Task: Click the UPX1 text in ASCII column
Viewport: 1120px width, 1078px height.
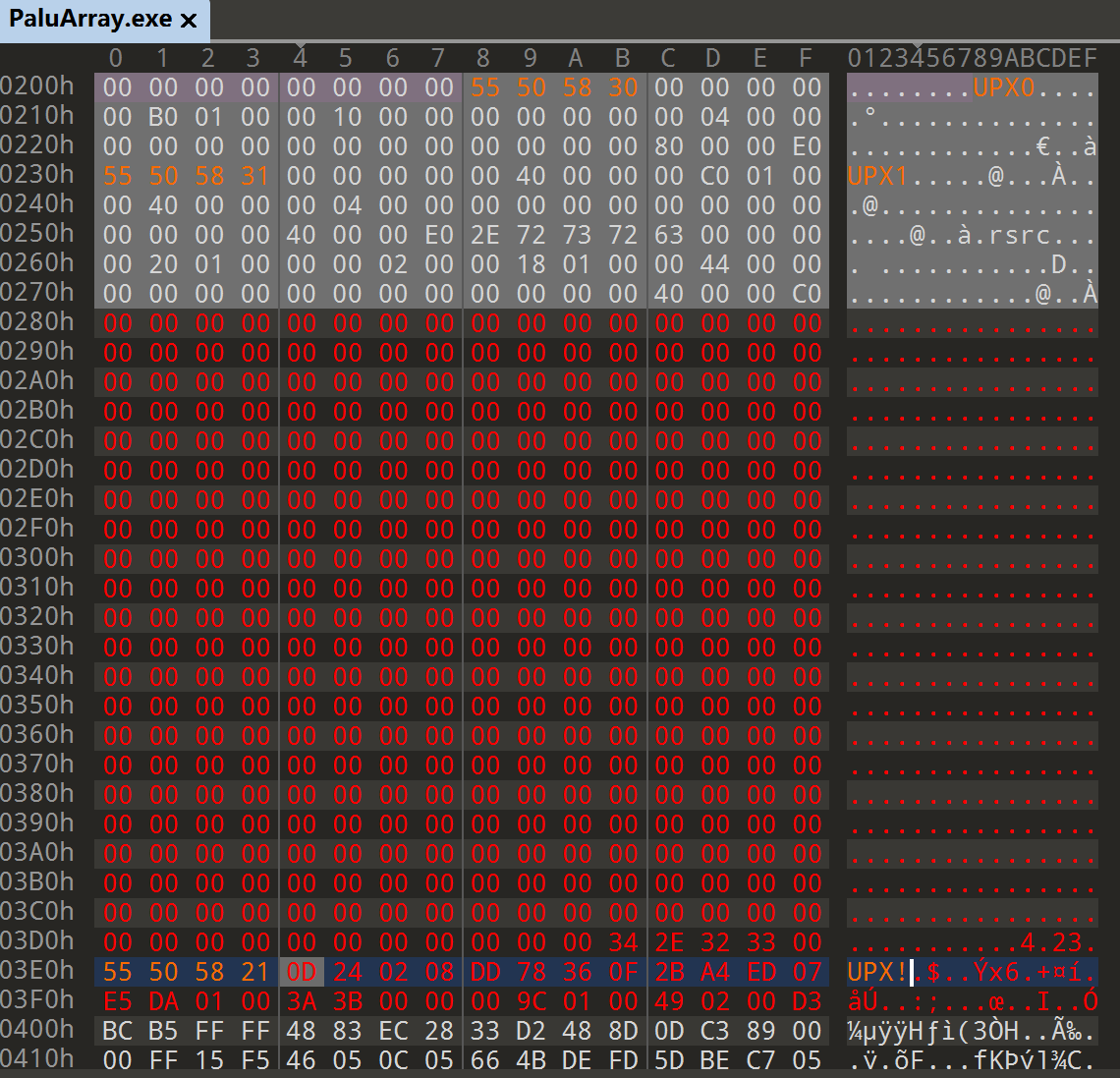Action: (x=878, y=176)
